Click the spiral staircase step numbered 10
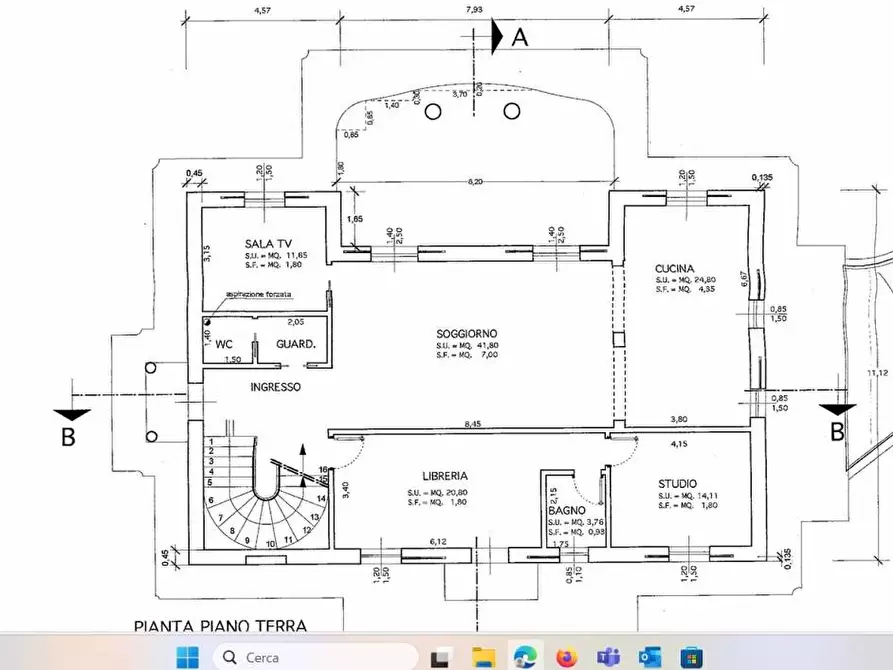 pos(272,545)
